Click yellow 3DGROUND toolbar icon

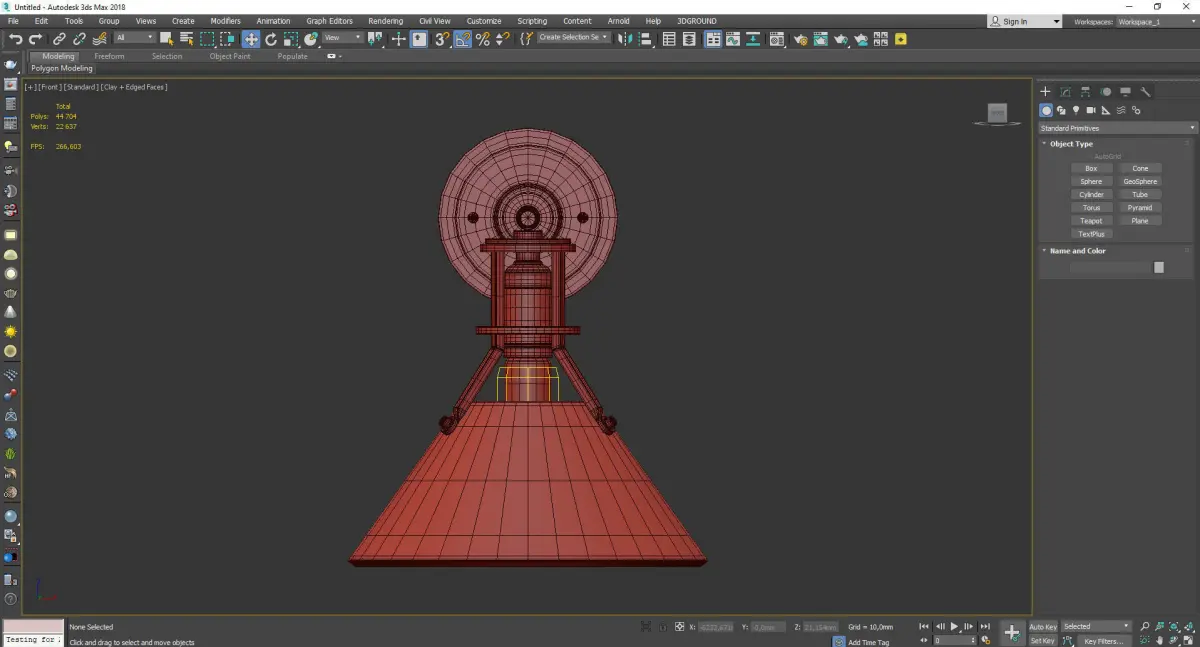pyautogui.click(x=901, y=39)
